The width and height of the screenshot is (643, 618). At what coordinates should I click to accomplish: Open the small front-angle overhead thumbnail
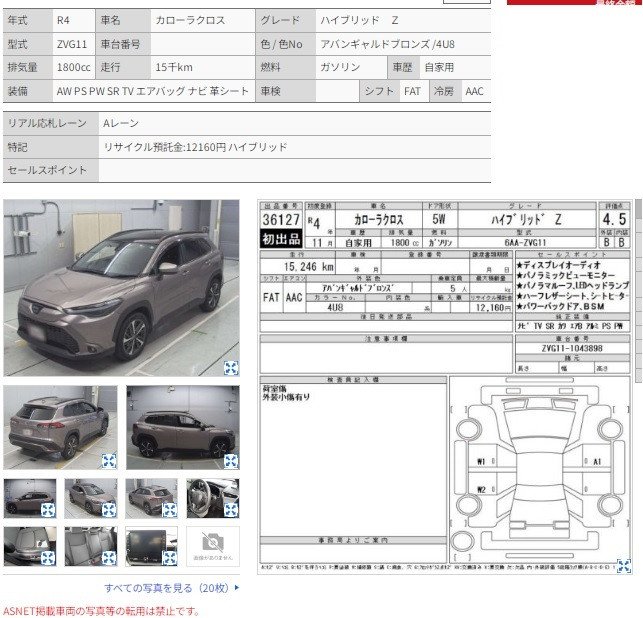[91, 498]
